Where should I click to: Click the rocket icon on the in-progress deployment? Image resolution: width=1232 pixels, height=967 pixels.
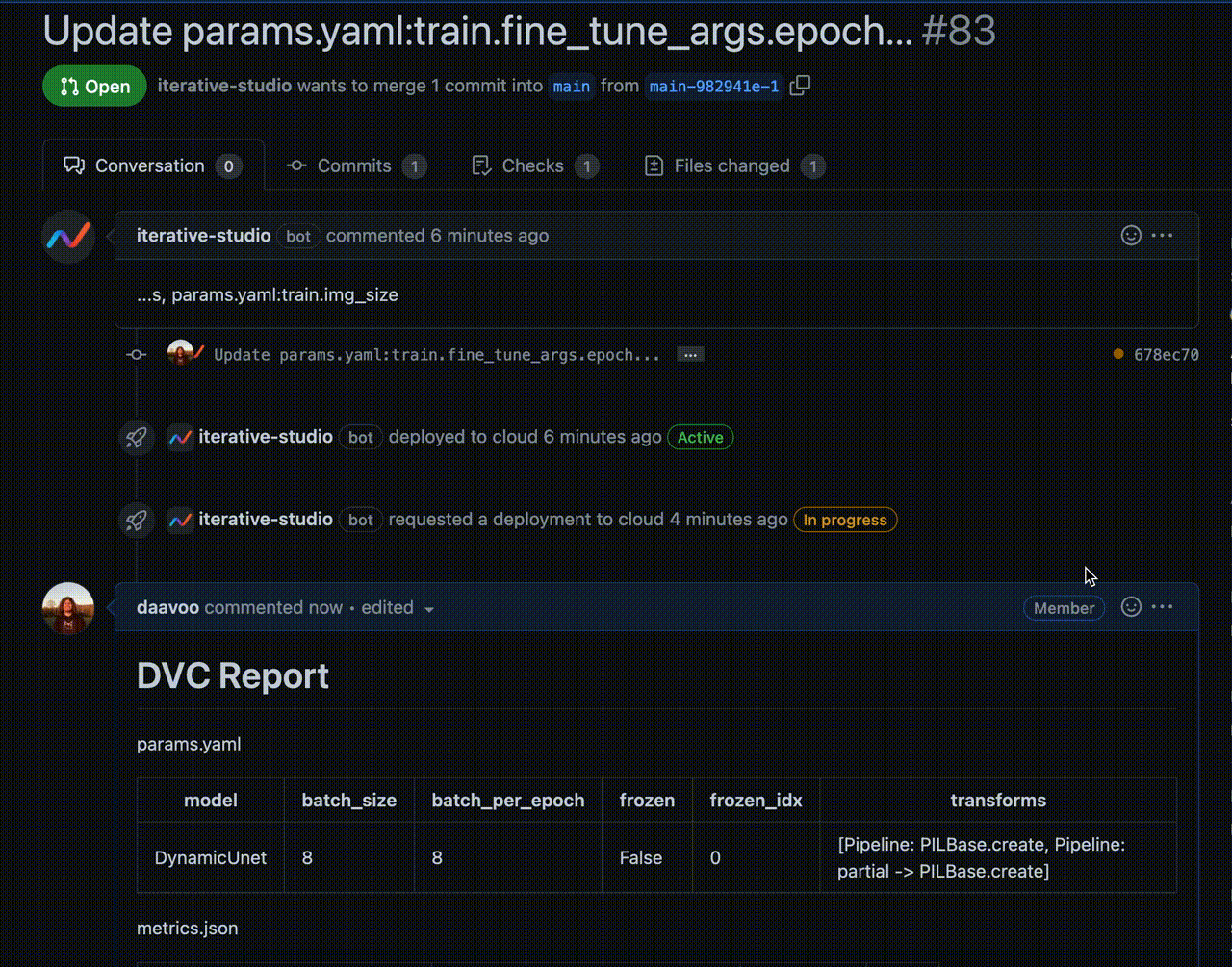point(136,520)
